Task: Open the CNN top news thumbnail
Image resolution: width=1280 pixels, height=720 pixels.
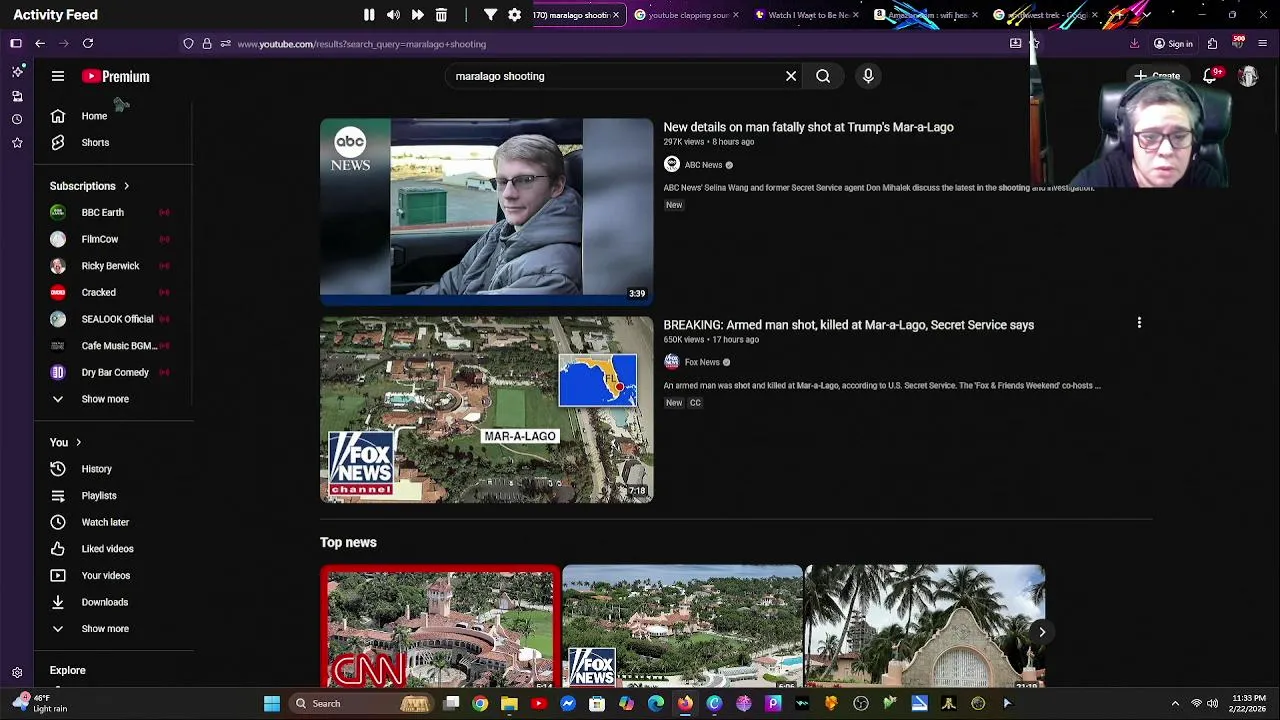Action: point(440,627)
